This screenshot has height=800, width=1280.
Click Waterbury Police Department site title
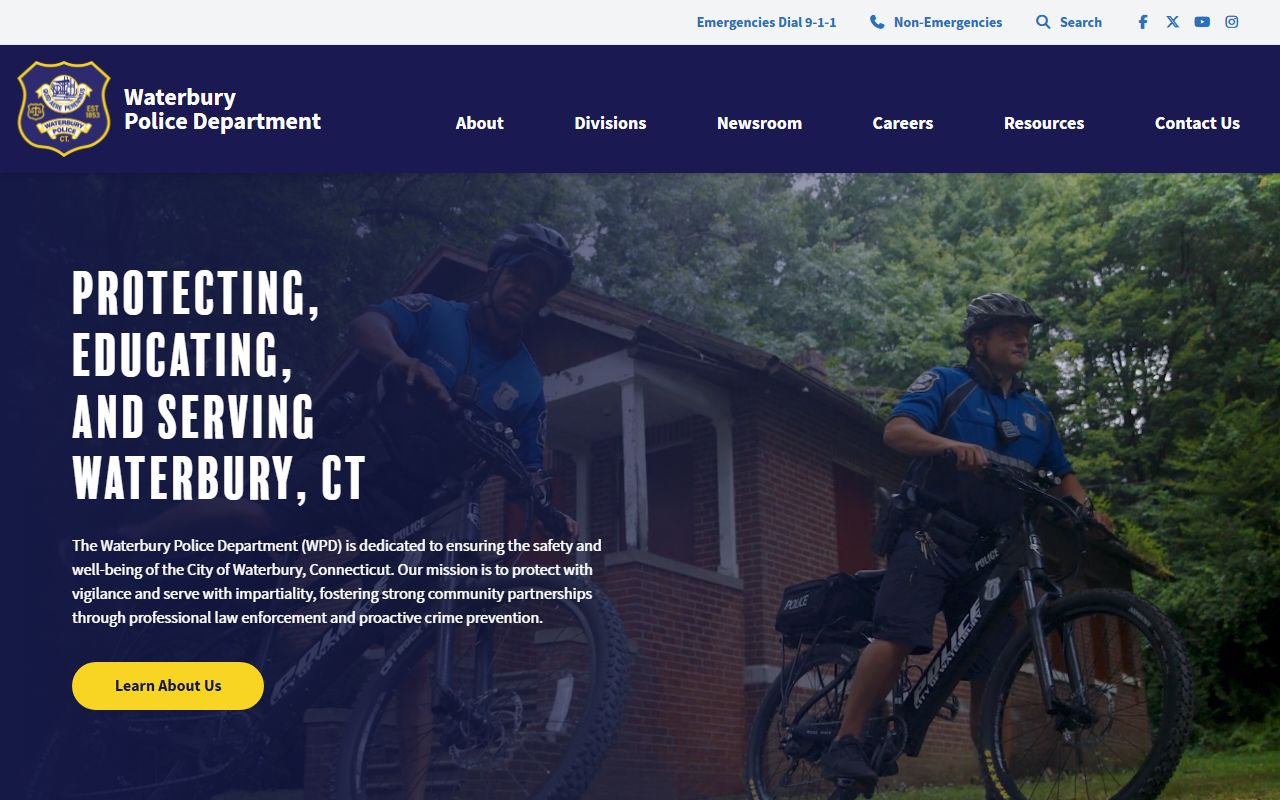click(x=222, y=109)
